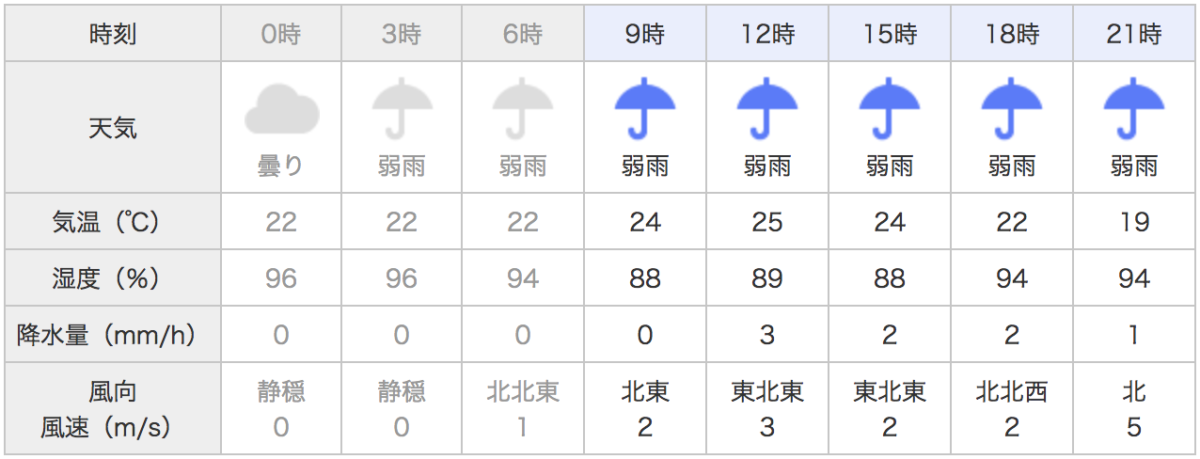Click the 時刻 row label

tap(113, 34)
